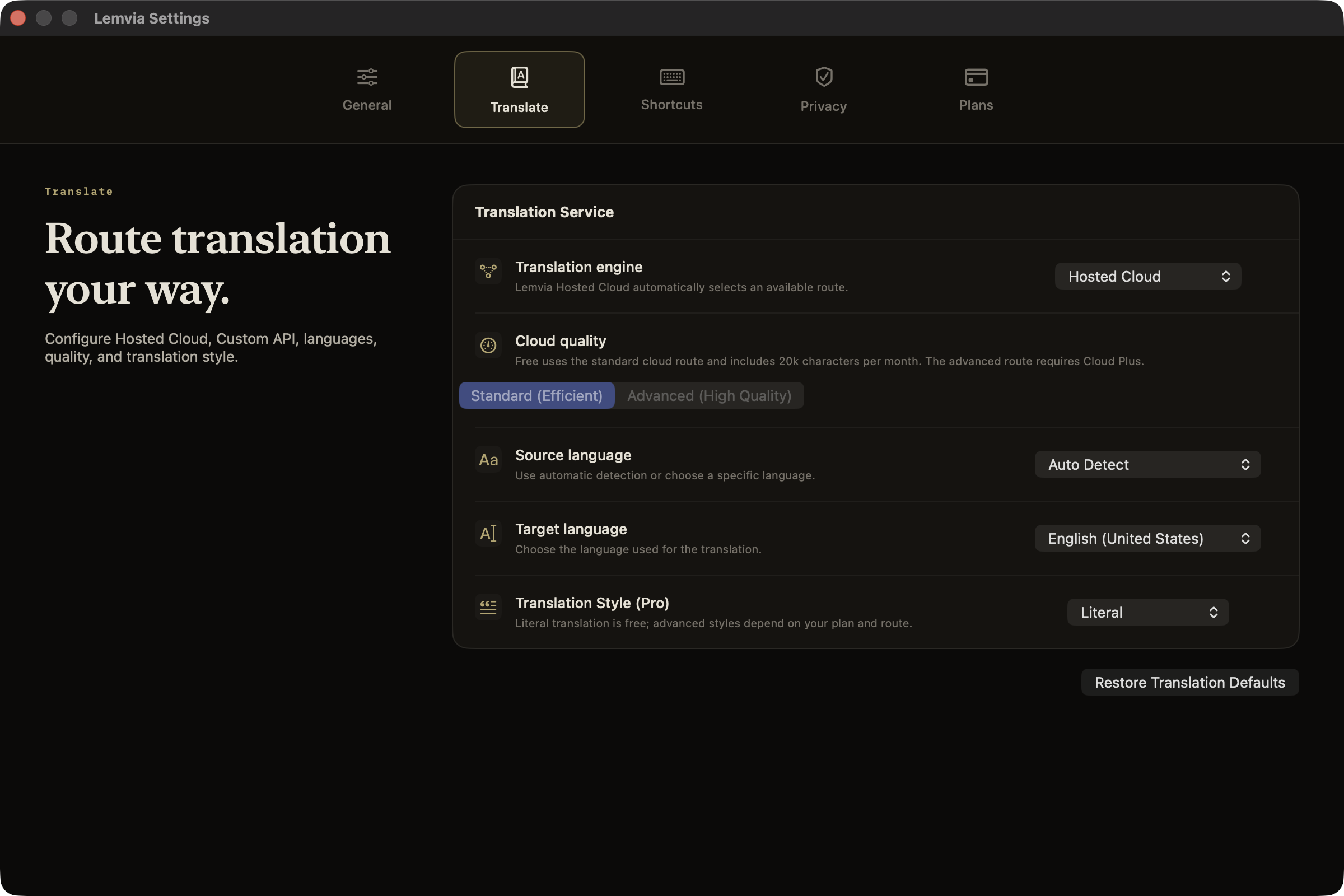Go to the Privacy tab
1344x896 pixels.
(x=823, y=89)
